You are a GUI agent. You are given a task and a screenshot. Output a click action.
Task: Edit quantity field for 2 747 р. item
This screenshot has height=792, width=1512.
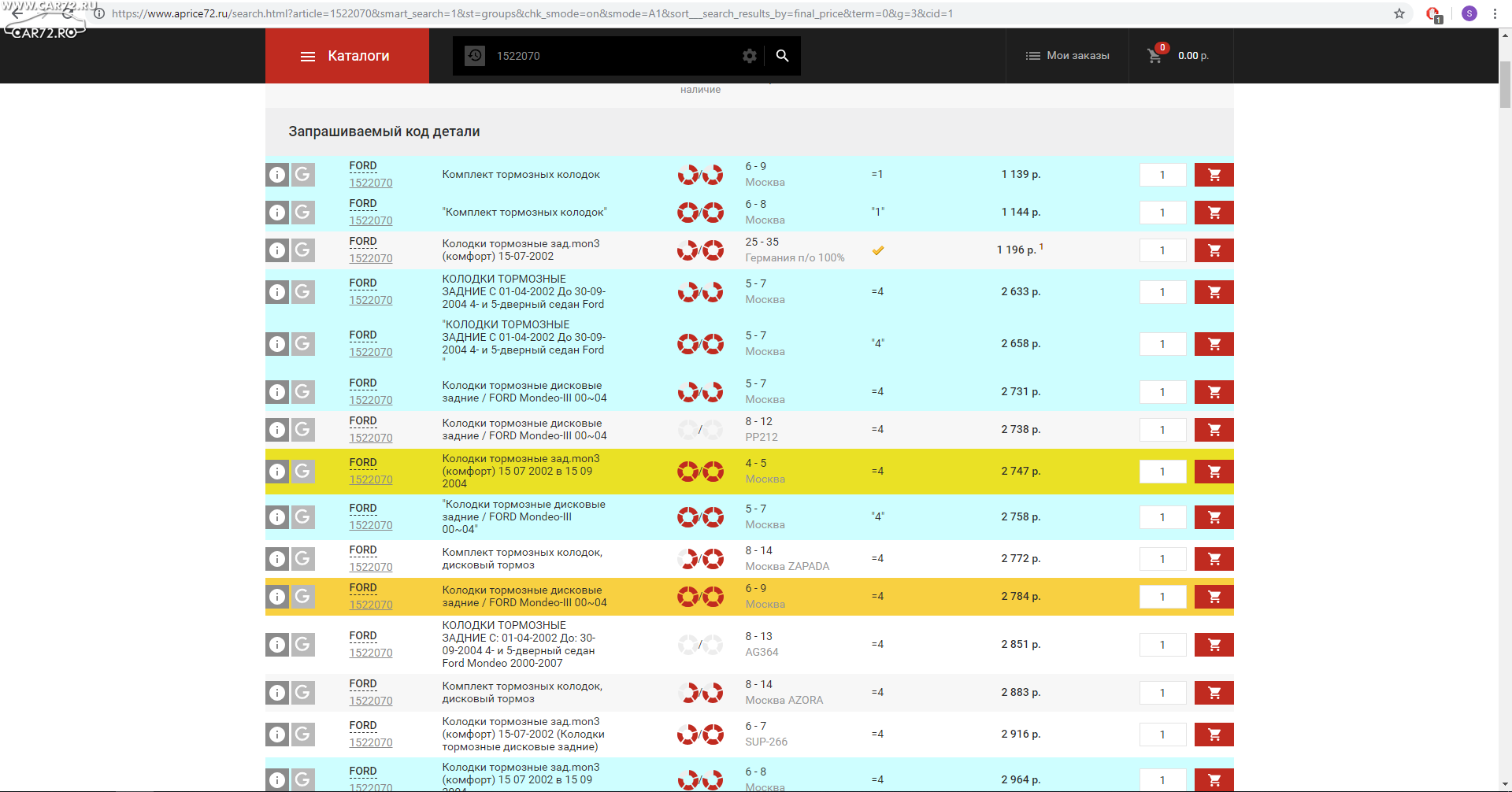click(1162, 472)
